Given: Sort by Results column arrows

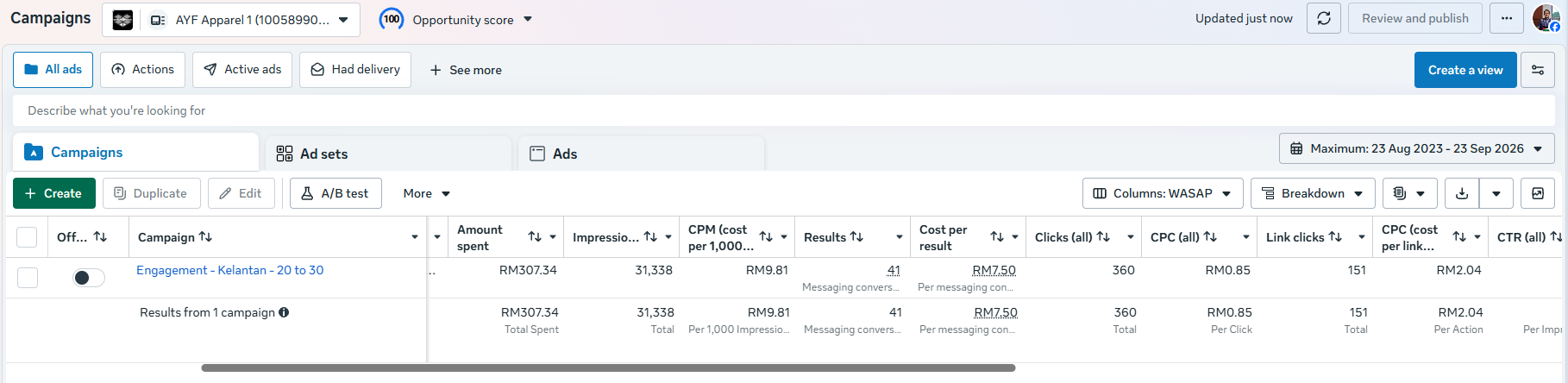Looking at the screenshot, I should [856, 236].
